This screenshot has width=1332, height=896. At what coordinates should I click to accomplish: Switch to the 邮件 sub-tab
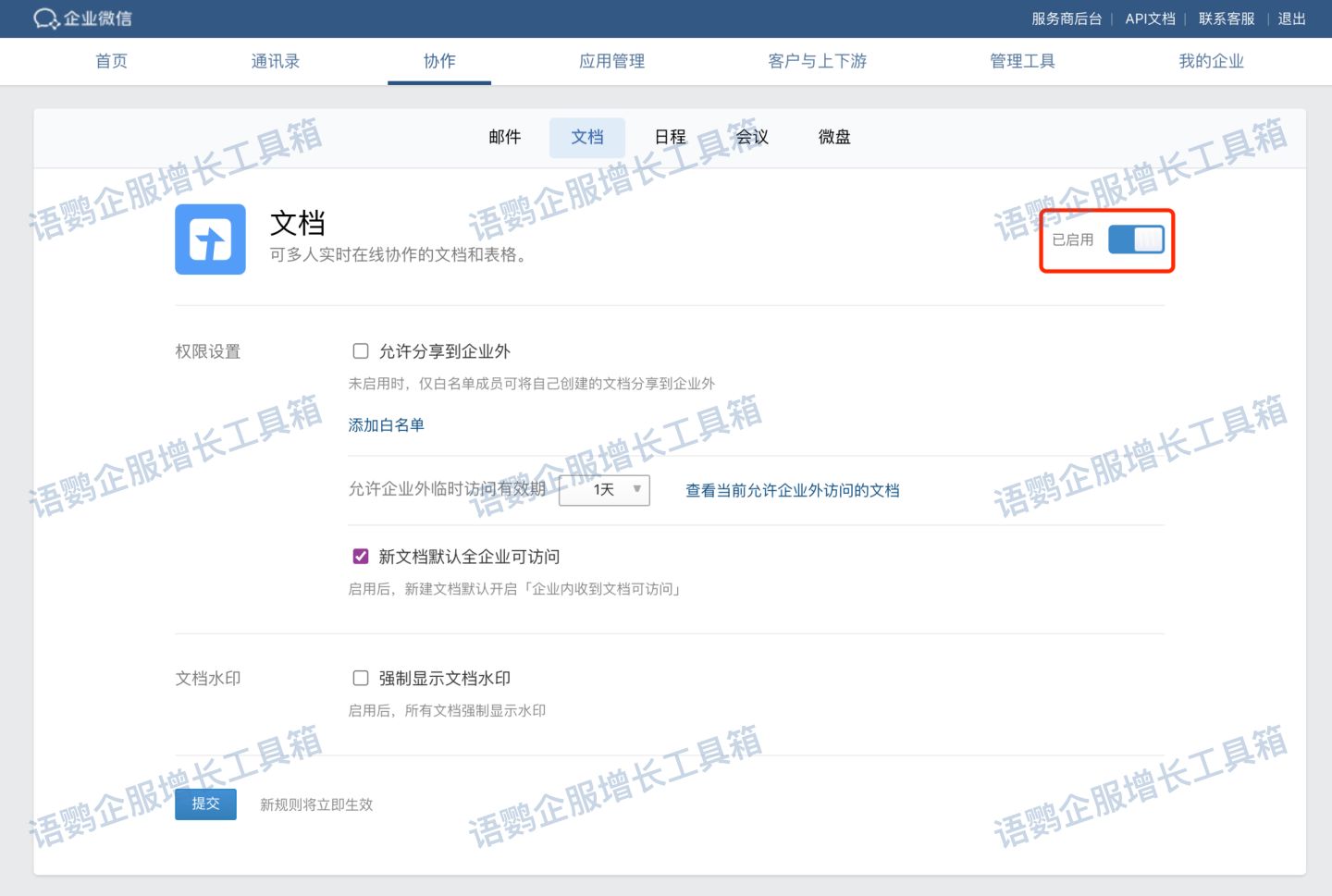click(x=504, y=137)
